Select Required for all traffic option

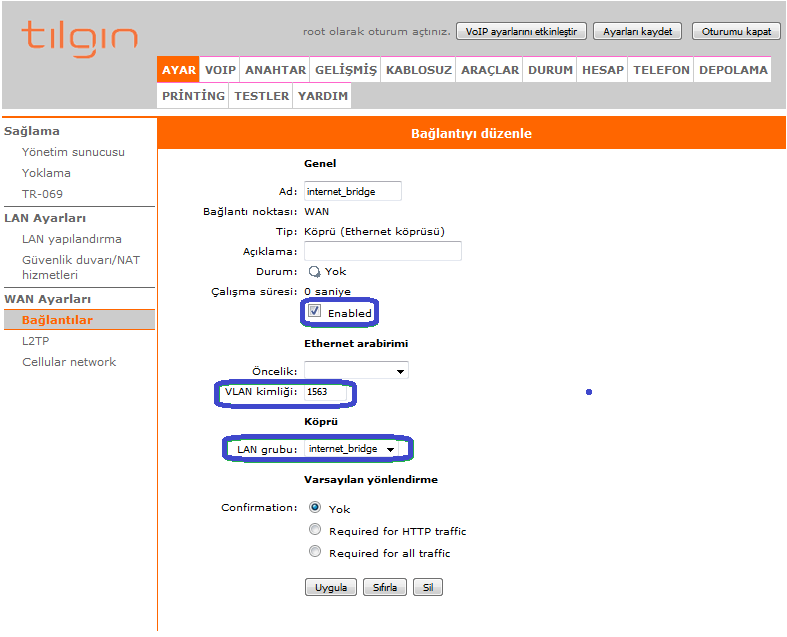point(315,552)
